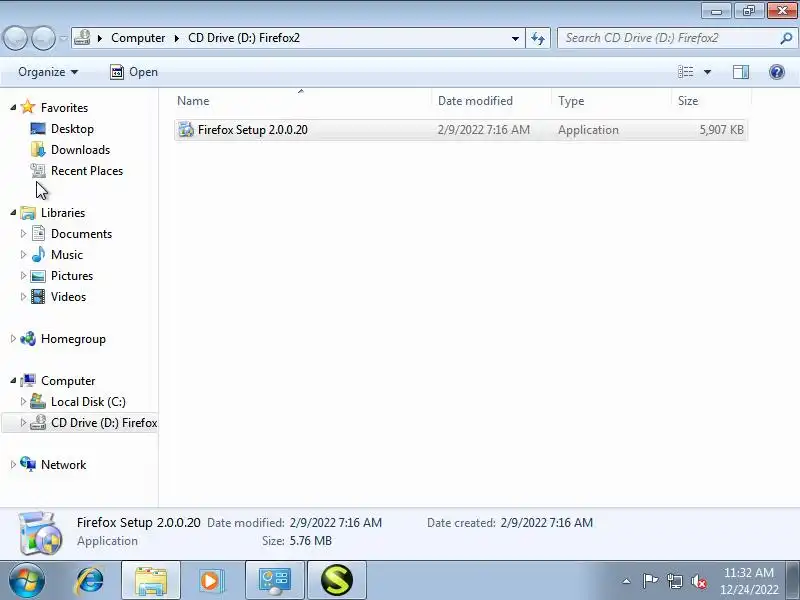
Task: Sort by the Size column header
Action: tap(712, 101)
